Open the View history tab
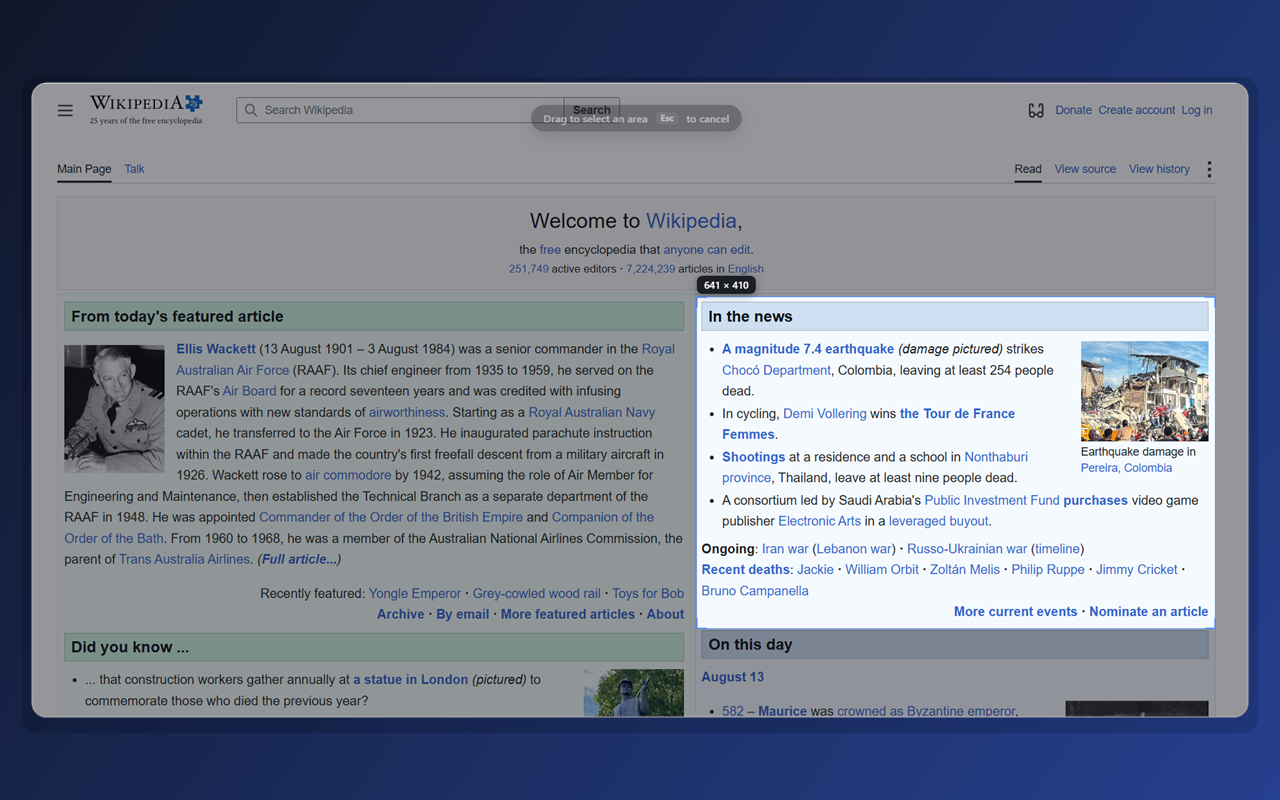Image resolution: width=1280 pixels, height=800 pixels. (x=1159, y=169)
